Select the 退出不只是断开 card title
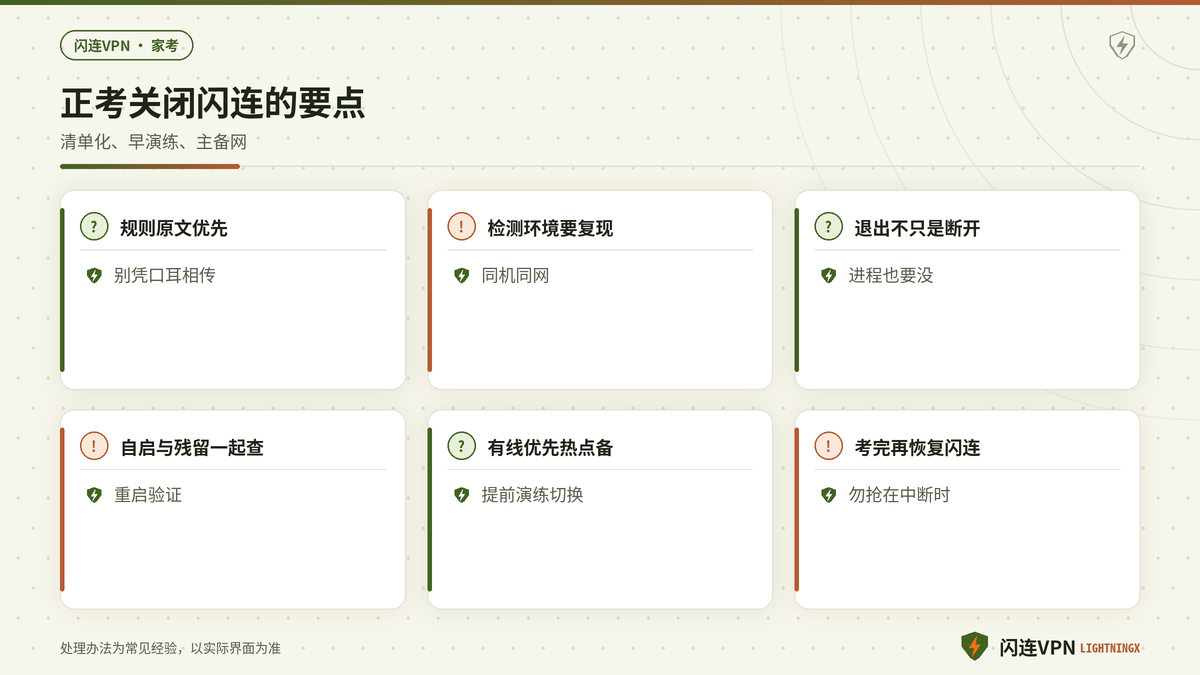This screenshot has width=1200, height=675. click(917, 228)
